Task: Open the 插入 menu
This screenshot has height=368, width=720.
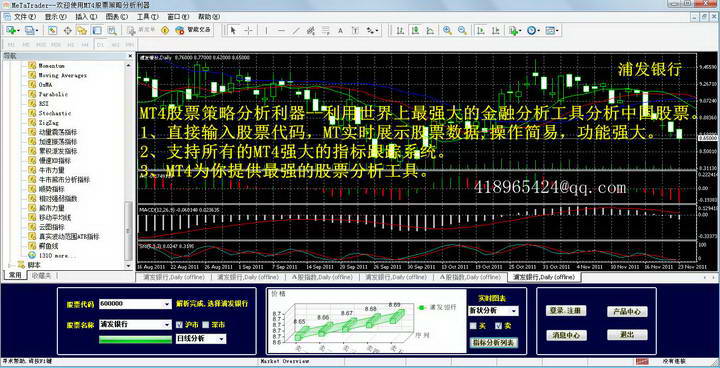Action: pos(86,17)
